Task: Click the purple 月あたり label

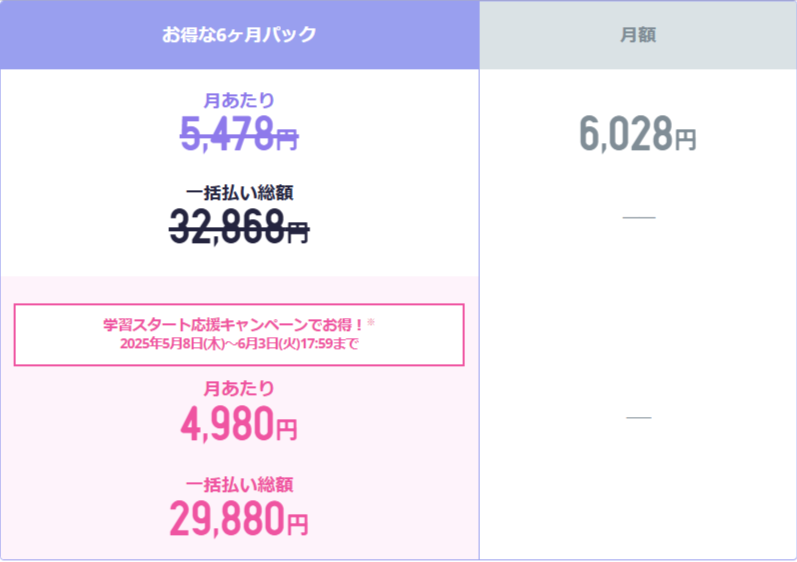Action: point(239,100)
